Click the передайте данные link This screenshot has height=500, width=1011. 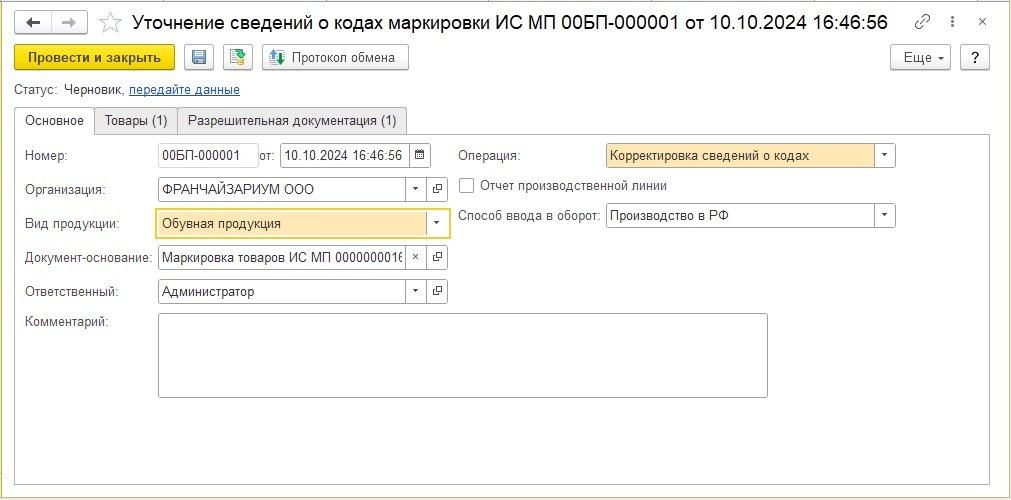[184, 90]
